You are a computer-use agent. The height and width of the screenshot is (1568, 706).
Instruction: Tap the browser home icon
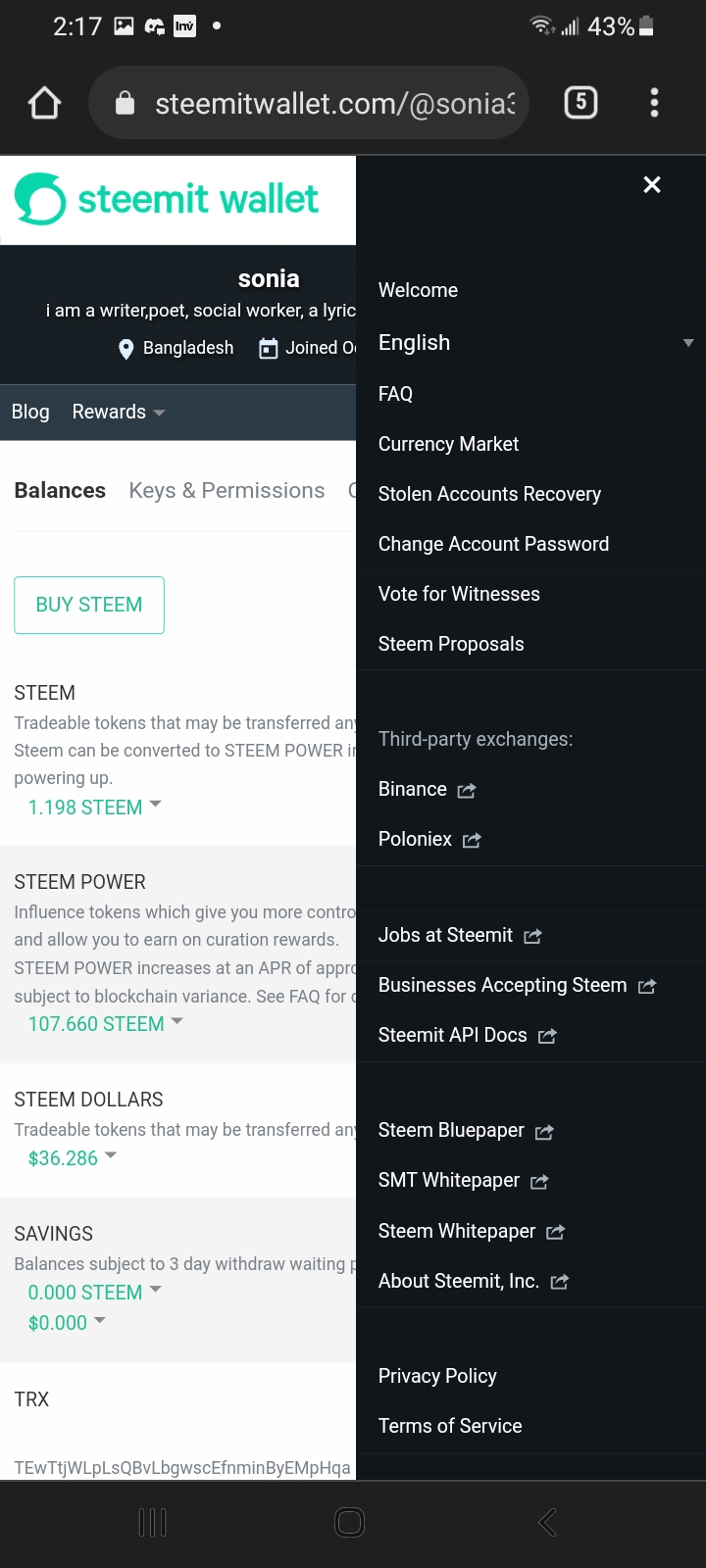[45, 103]
